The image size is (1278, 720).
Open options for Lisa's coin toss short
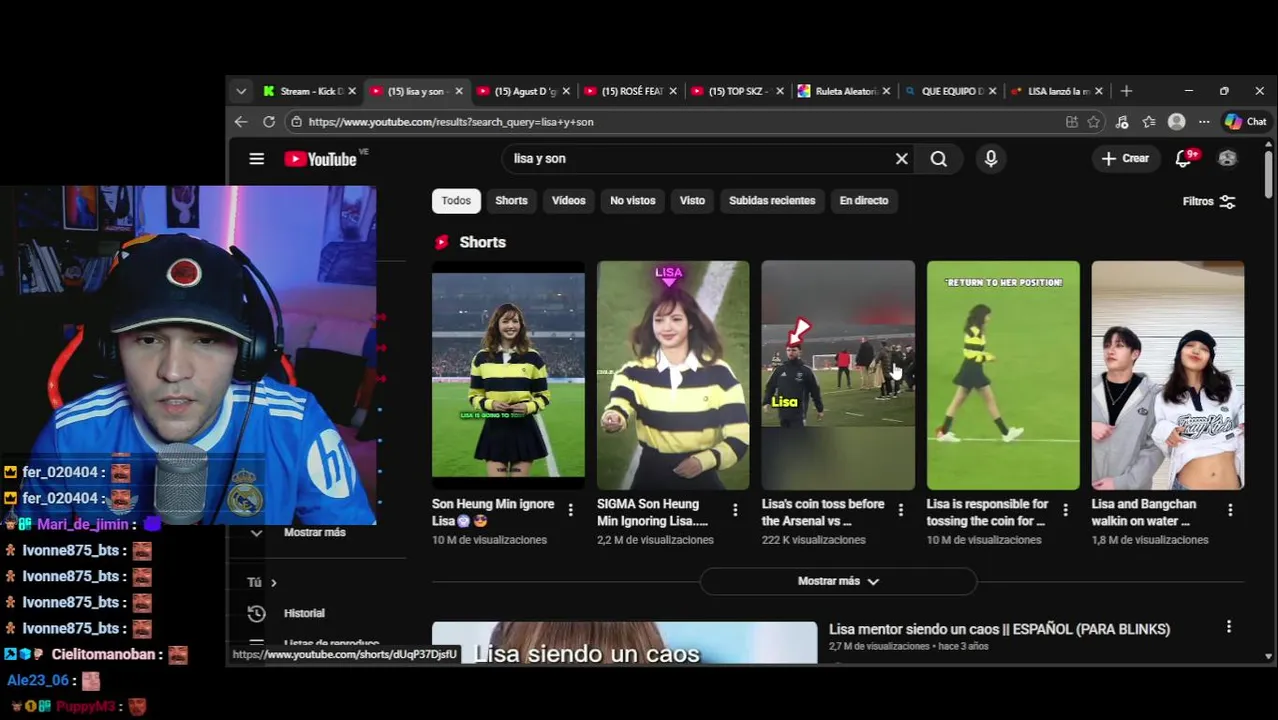click(x=900, y=510)
